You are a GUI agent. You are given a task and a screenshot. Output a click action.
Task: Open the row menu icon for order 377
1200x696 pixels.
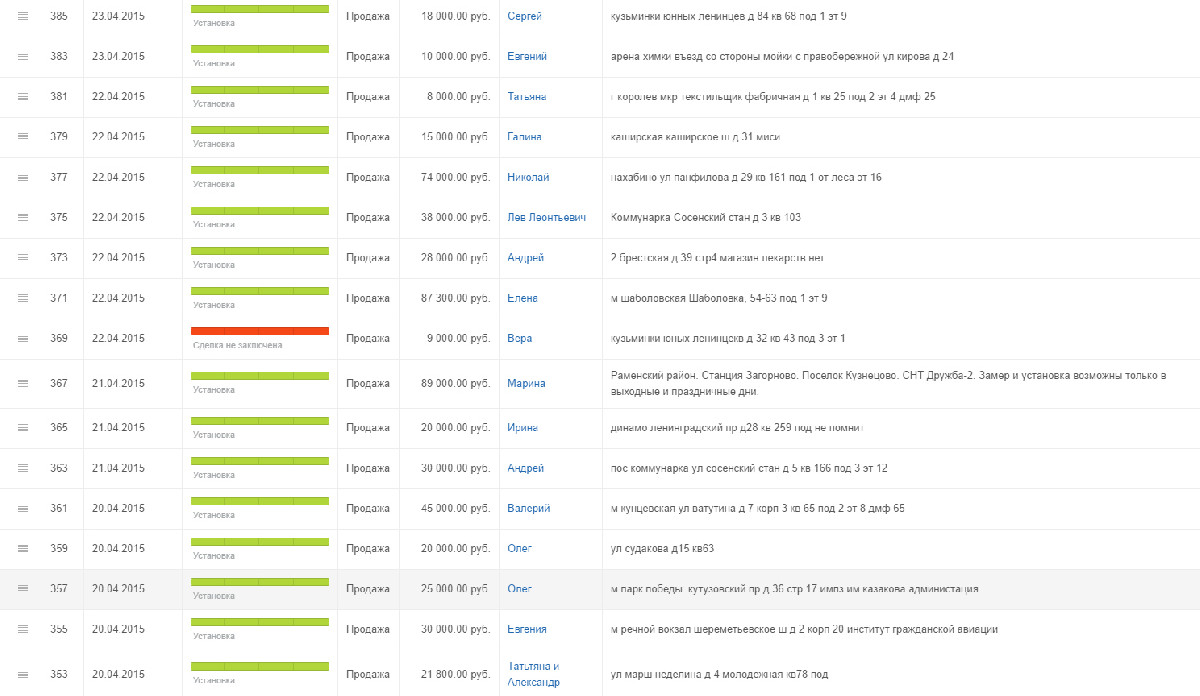[x=23, y=178]
